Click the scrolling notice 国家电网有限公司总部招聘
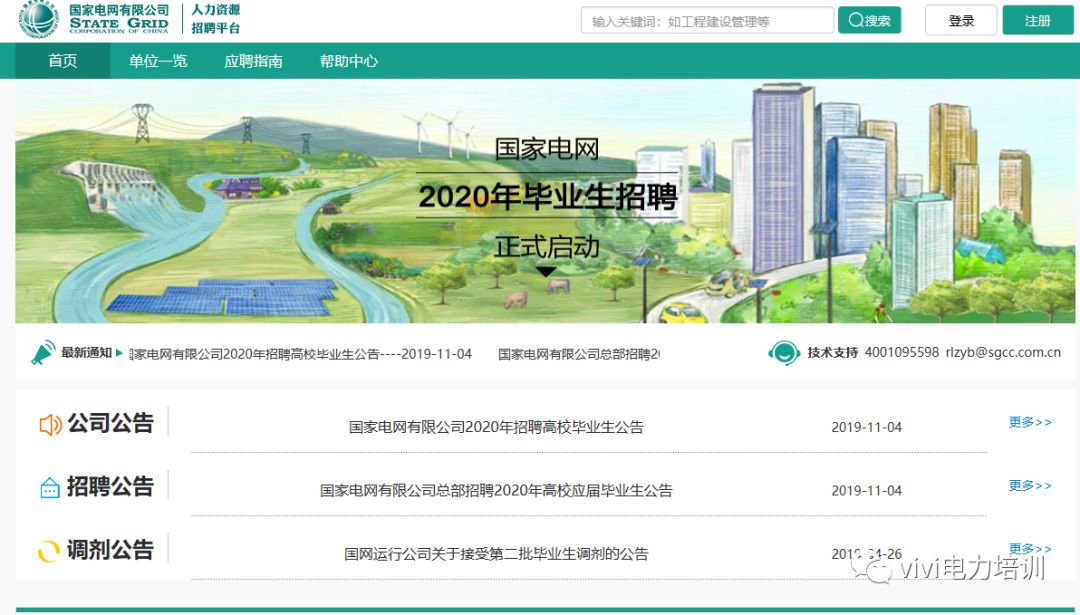Viewport: 1080px width, 615px height. (579, 354)
